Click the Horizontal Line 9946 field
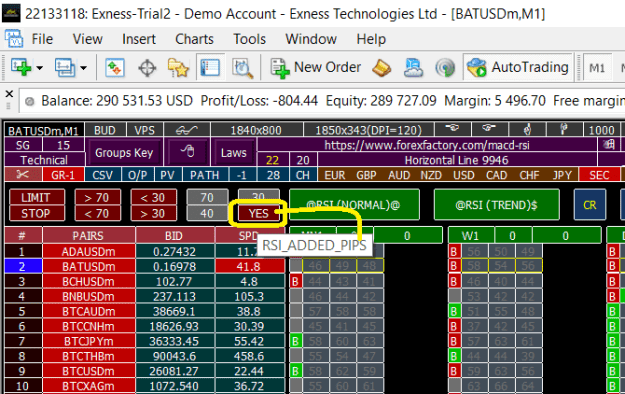Image resolution: width=625 pixels, height=394 pixels. point(457,160)
